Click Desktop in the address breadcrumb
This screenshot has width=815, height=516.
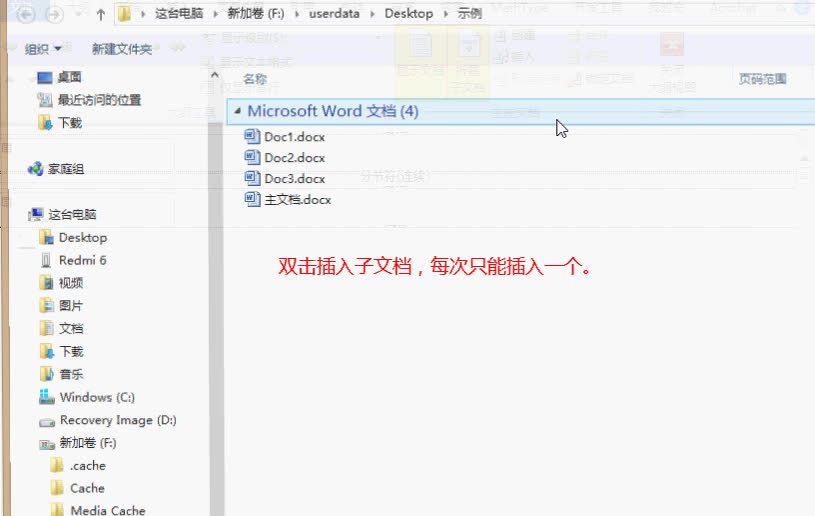click(409, 14)
